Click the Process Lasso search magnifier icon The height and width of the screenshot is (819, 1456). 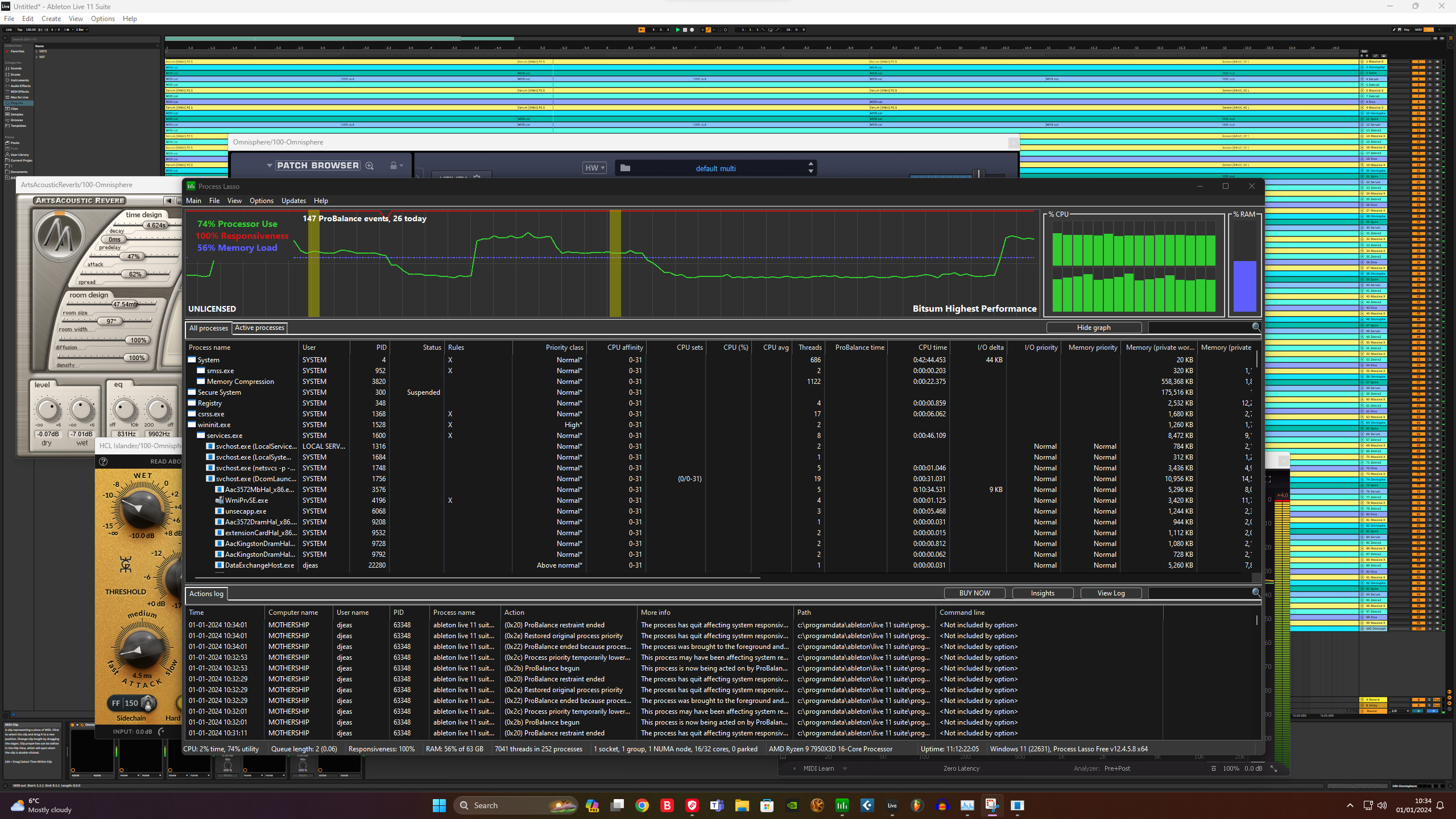point(1256,327)
